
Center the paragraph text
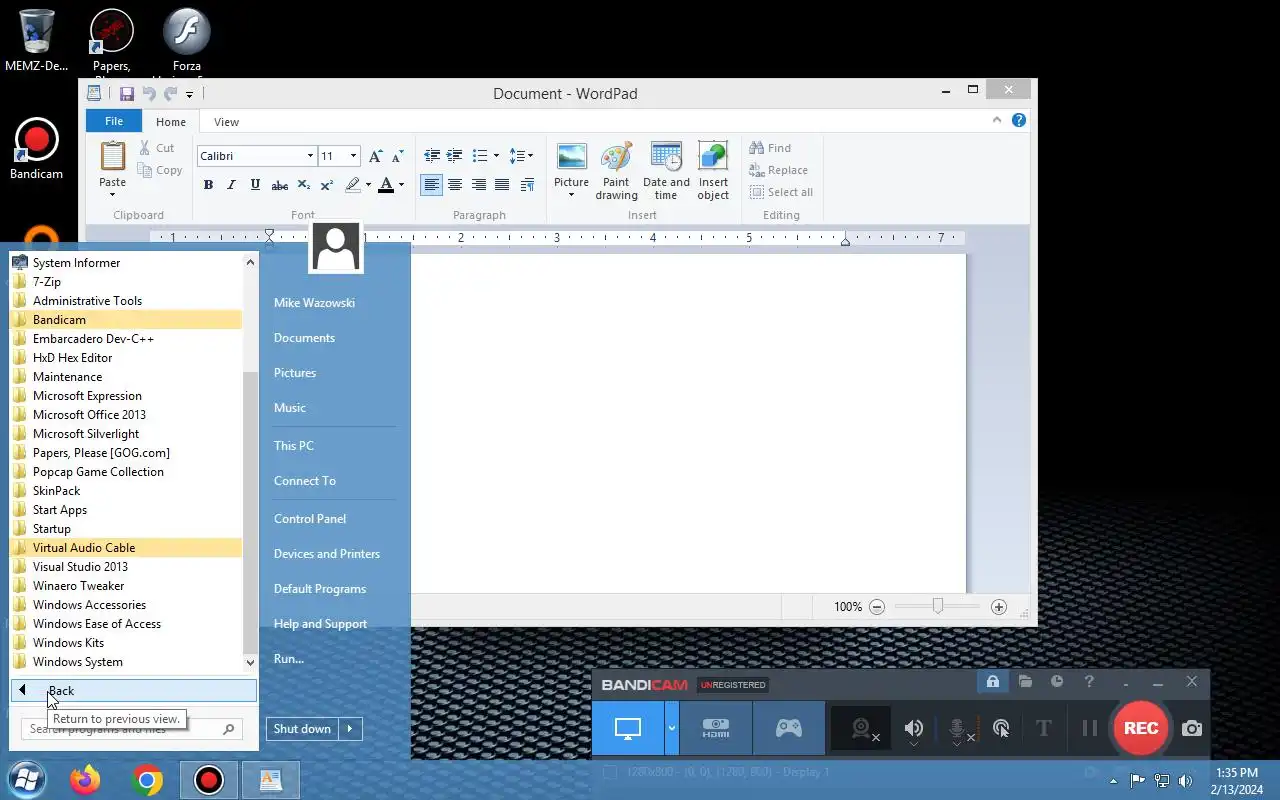(x=455, y=185)
